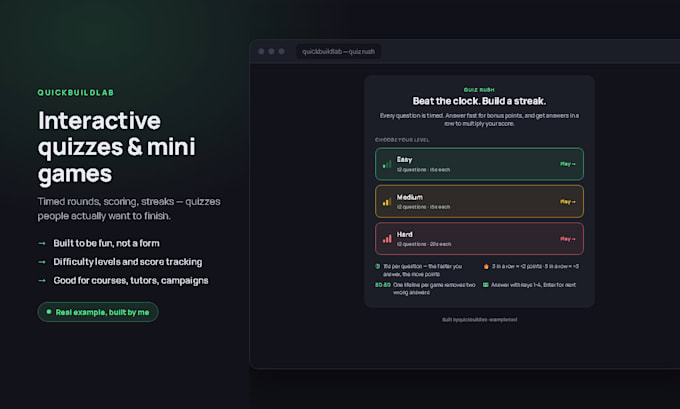The width and height of the screenshot is (680, 409).
Task: Open the "quickbuildlab — quiz rush" browser tab
Action: point(338,52)
